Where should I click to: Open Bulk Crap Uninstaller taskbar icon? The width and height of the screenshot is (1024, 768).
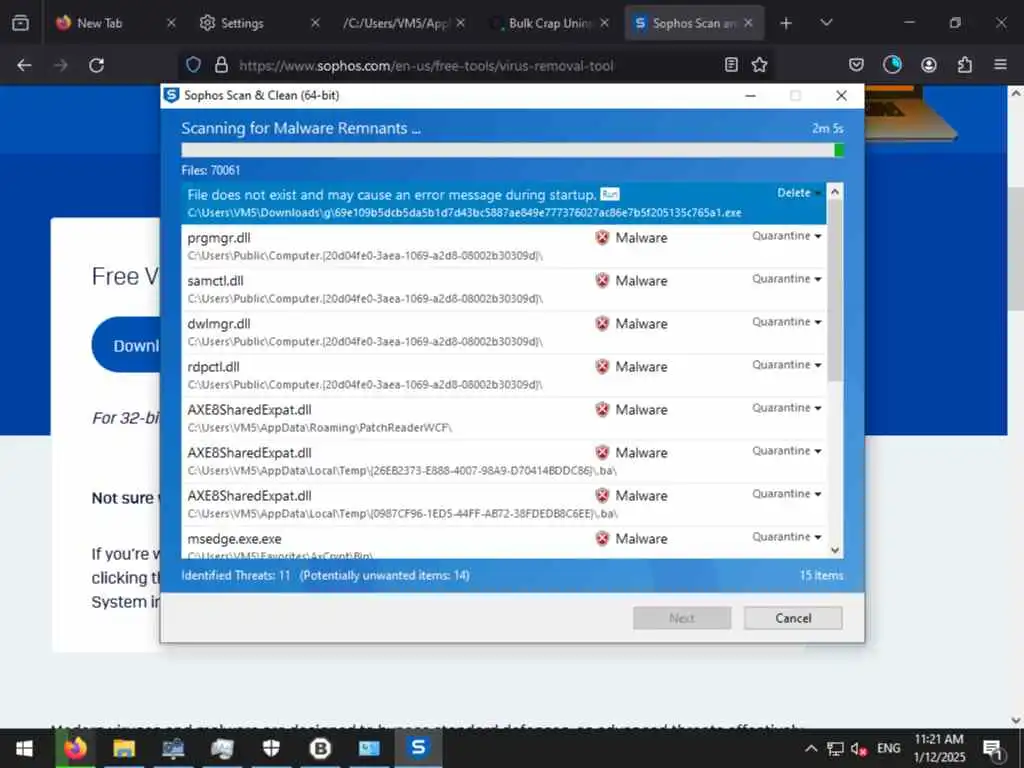click(320, 748)
